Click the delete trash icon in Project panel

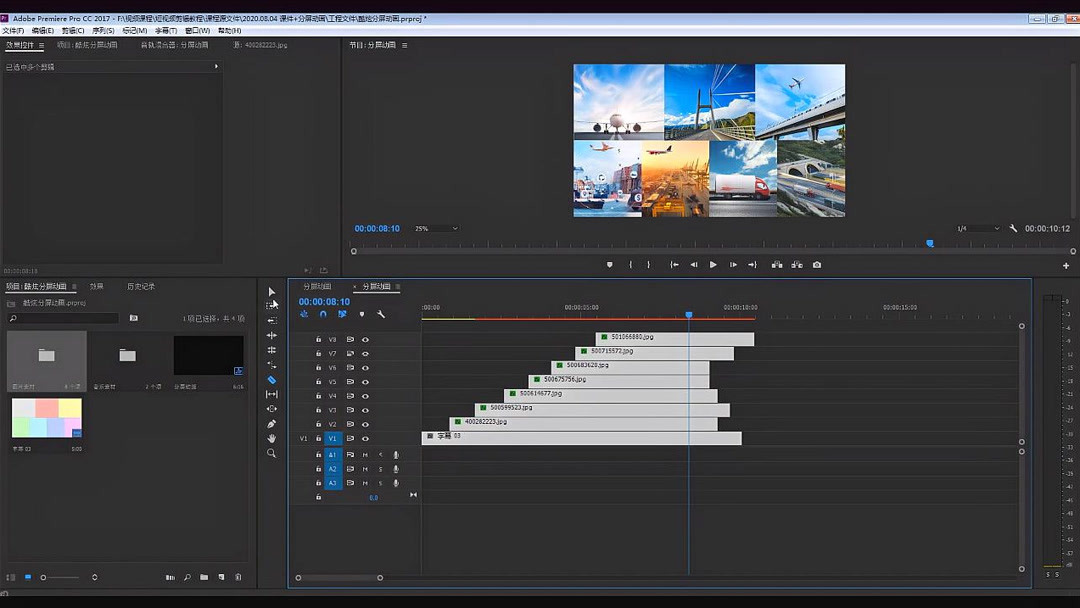coord(238,577)
